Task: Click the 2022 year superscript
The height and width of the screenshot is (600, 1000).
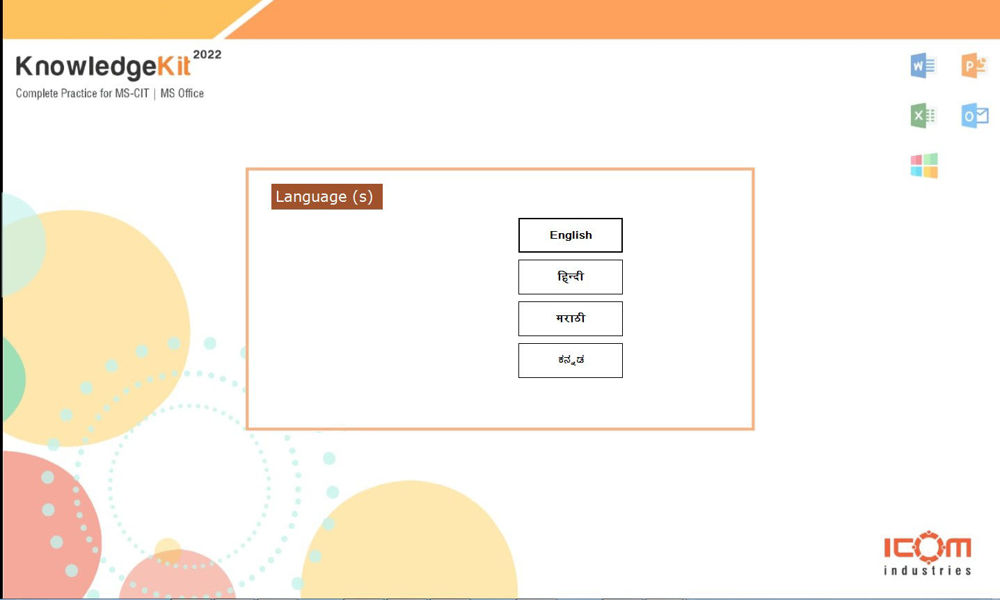Action: tap(207, 55)
